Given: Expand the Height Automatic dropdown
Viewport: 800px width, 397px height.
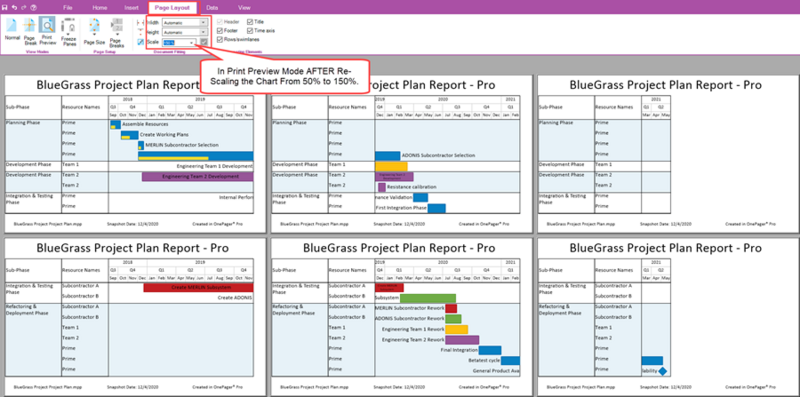Looking at the screenshot, I should pyautogui.click(x=204, y=32).
